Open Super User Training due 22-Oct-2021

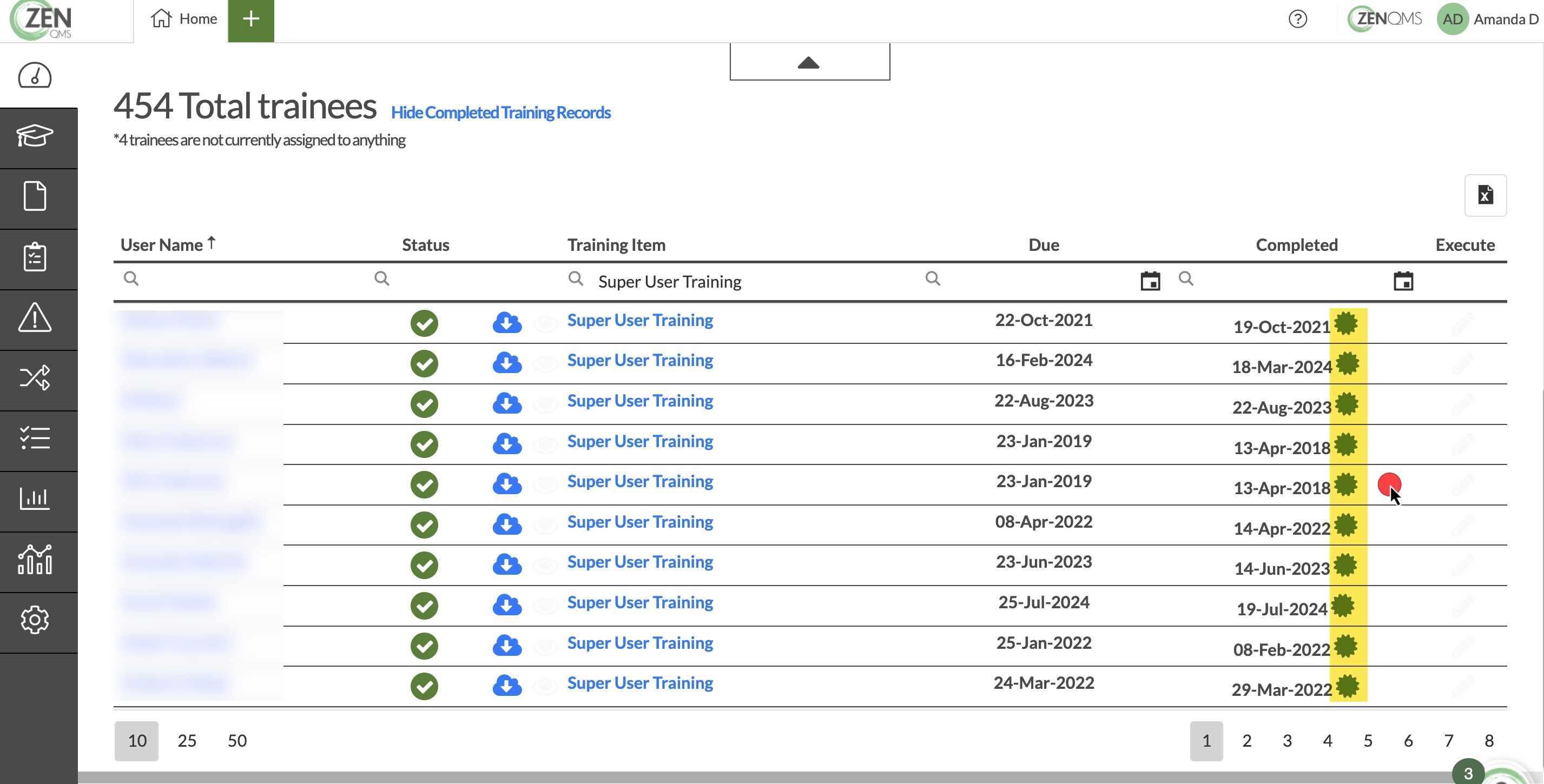coord(640,321)
